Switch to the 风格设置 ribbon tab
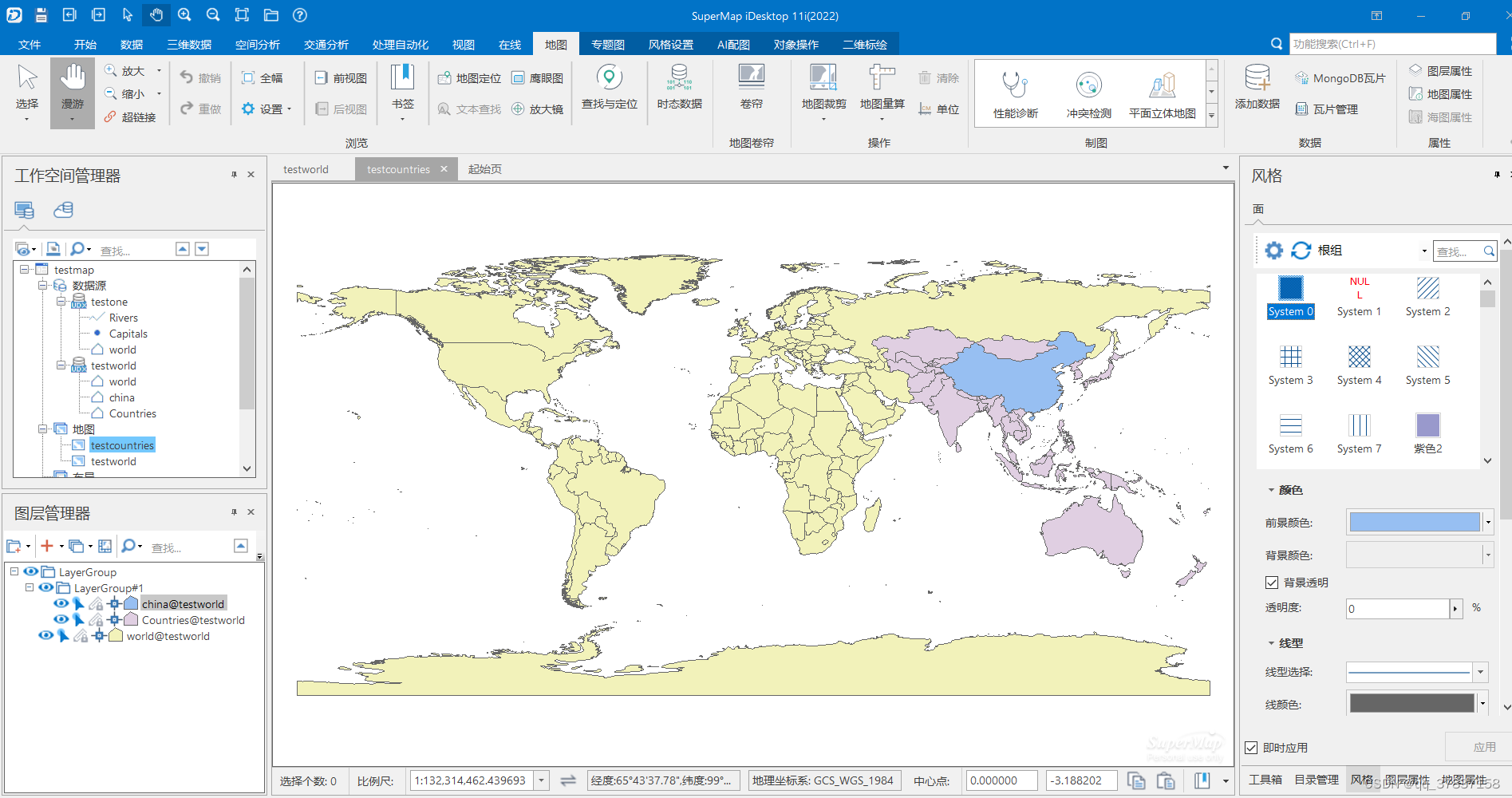Screen dimensions: 1512x798 click(x=671, y=45)
